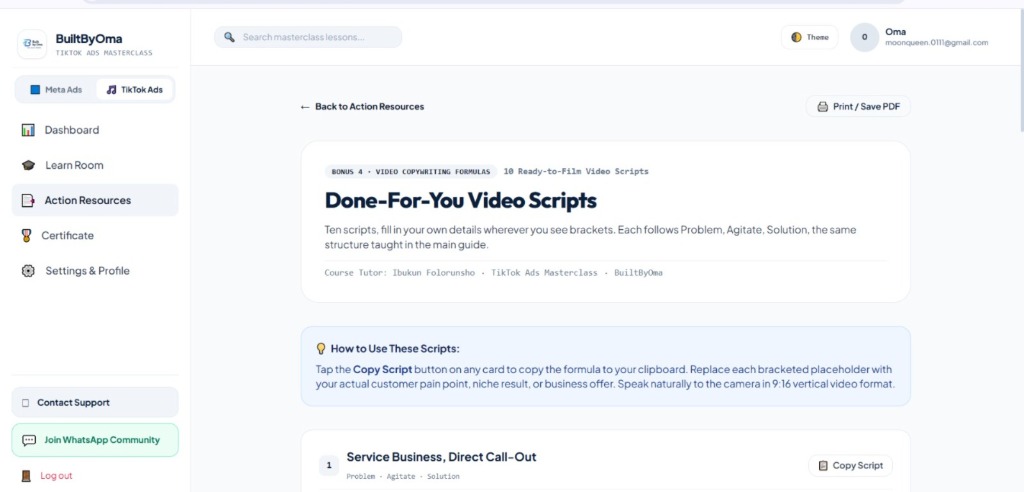Screen dimensions: 1024x492
Task: Copy Script for Service Business card
Action: [x=850, y=466]
